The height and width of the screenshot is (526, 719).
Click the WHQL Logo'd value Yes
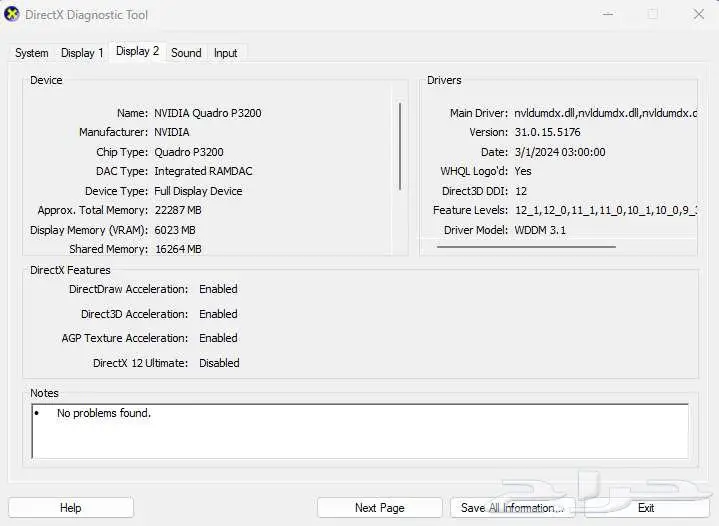pyautogui.click(x=523, y=171)
